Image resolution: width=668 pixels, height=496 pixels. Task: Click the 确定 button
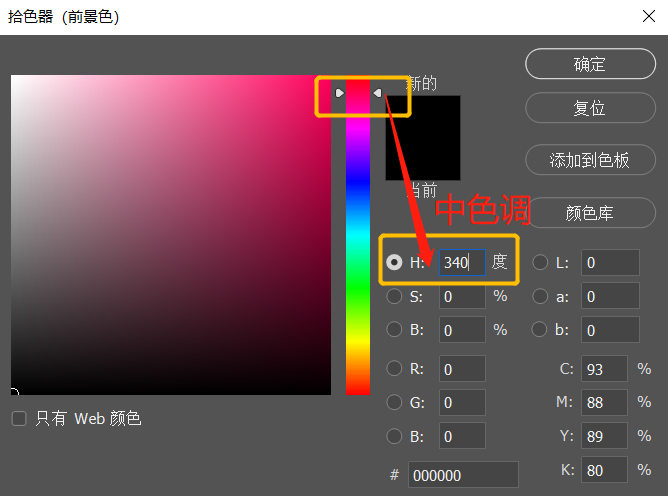tap(590, 64)
